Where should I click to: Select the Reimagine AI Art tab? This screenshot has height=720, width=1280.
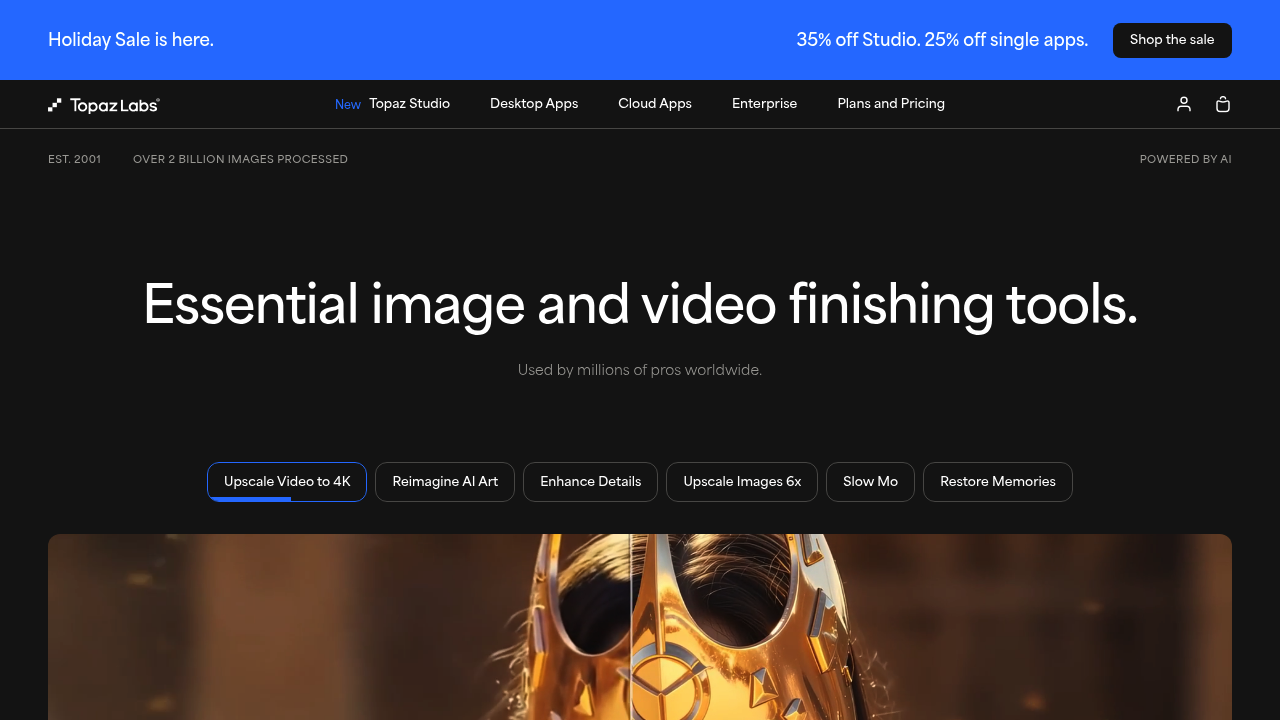445,481
